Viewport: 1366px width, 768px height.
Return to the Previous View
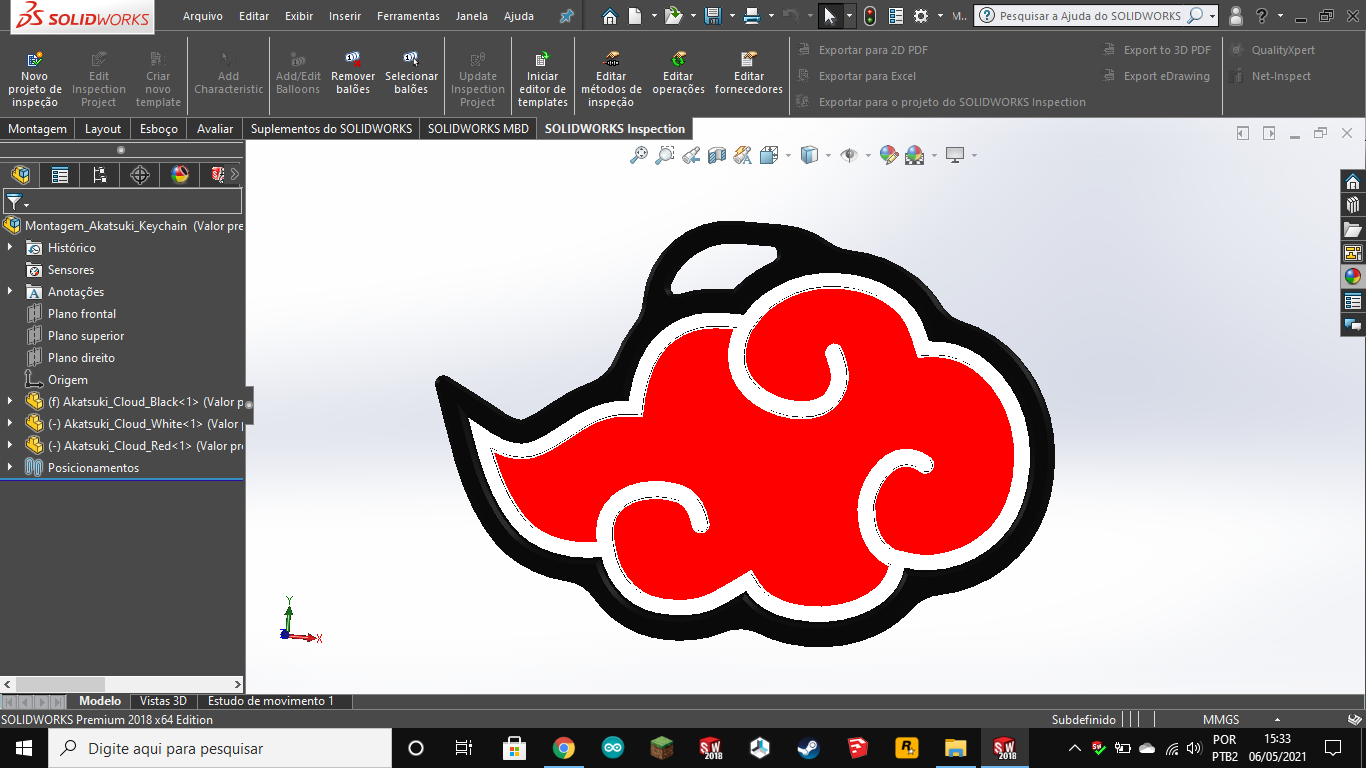(x=690, y=155)
